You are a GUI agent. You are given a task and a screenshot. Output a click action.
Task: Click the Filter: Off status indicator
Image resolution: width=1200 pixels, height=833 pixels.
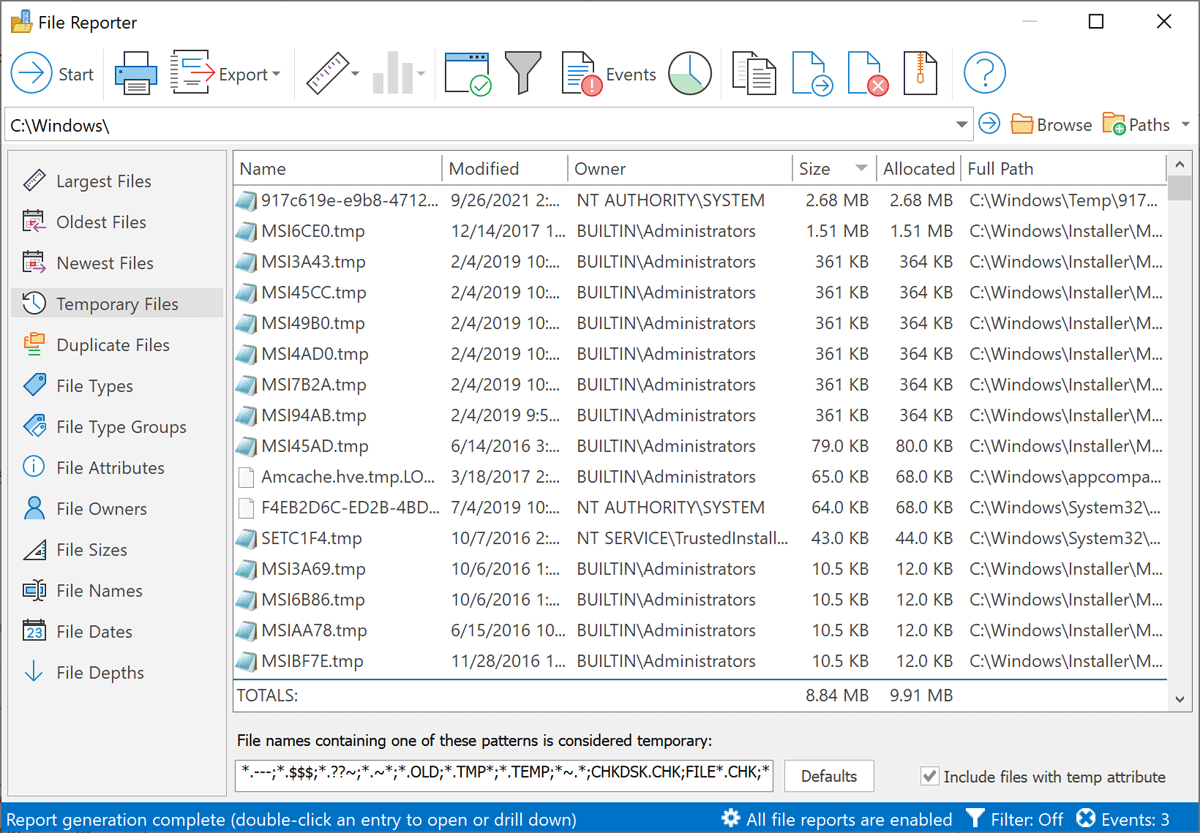pyautogui.click(x=1015, y=819)
